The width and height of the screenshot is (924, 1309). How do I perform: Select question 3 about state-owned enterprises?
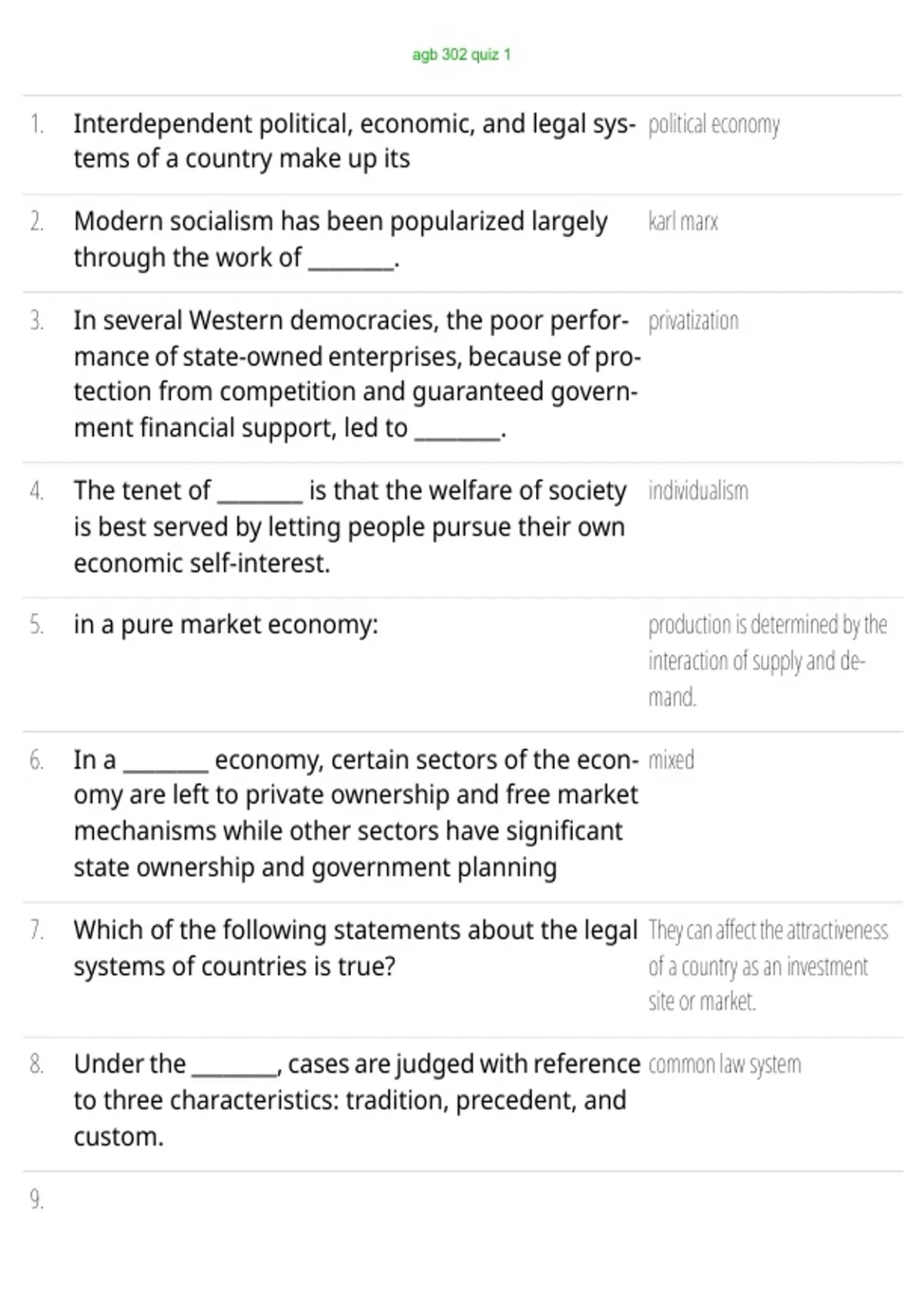[x=357, y=374]
